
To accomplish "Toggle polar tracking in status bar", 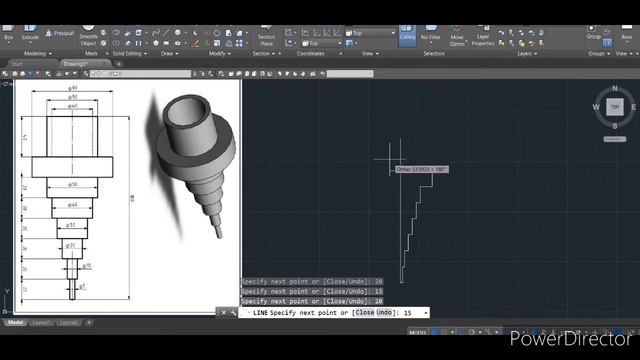I will (x=471, y=332).
